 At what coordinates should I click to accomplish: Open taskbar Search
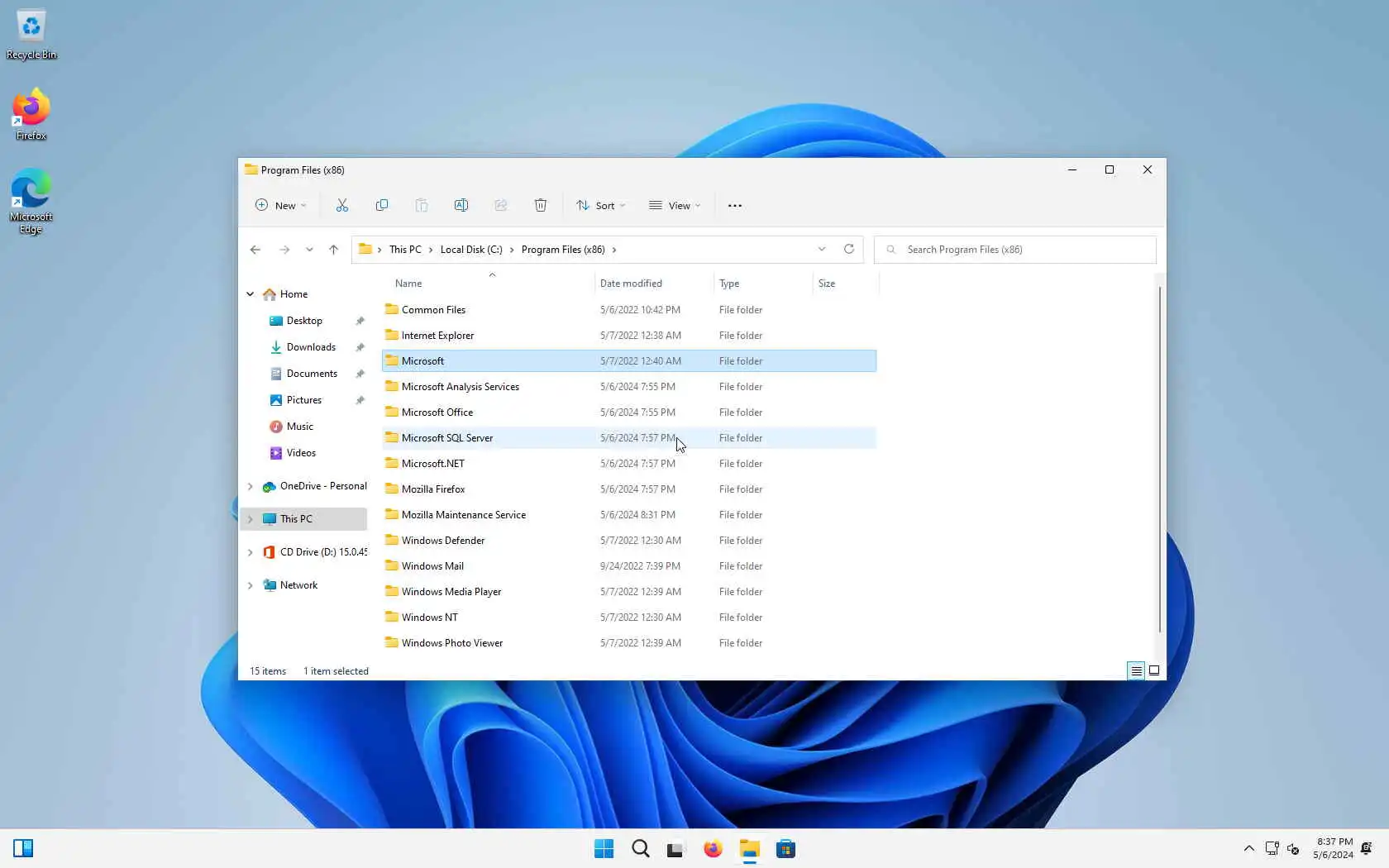(x=641, y=849)
